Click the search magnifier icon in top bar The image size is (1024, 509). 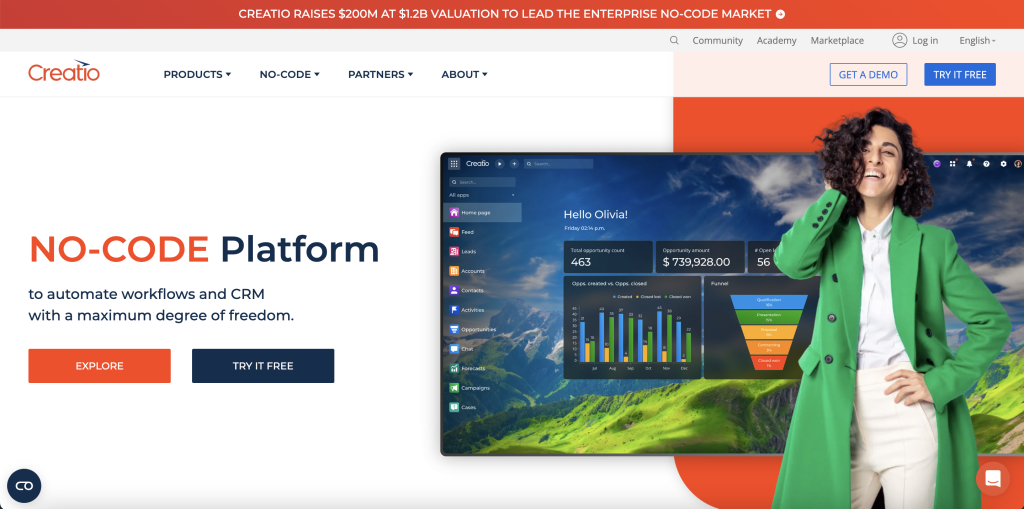[674, 41]
